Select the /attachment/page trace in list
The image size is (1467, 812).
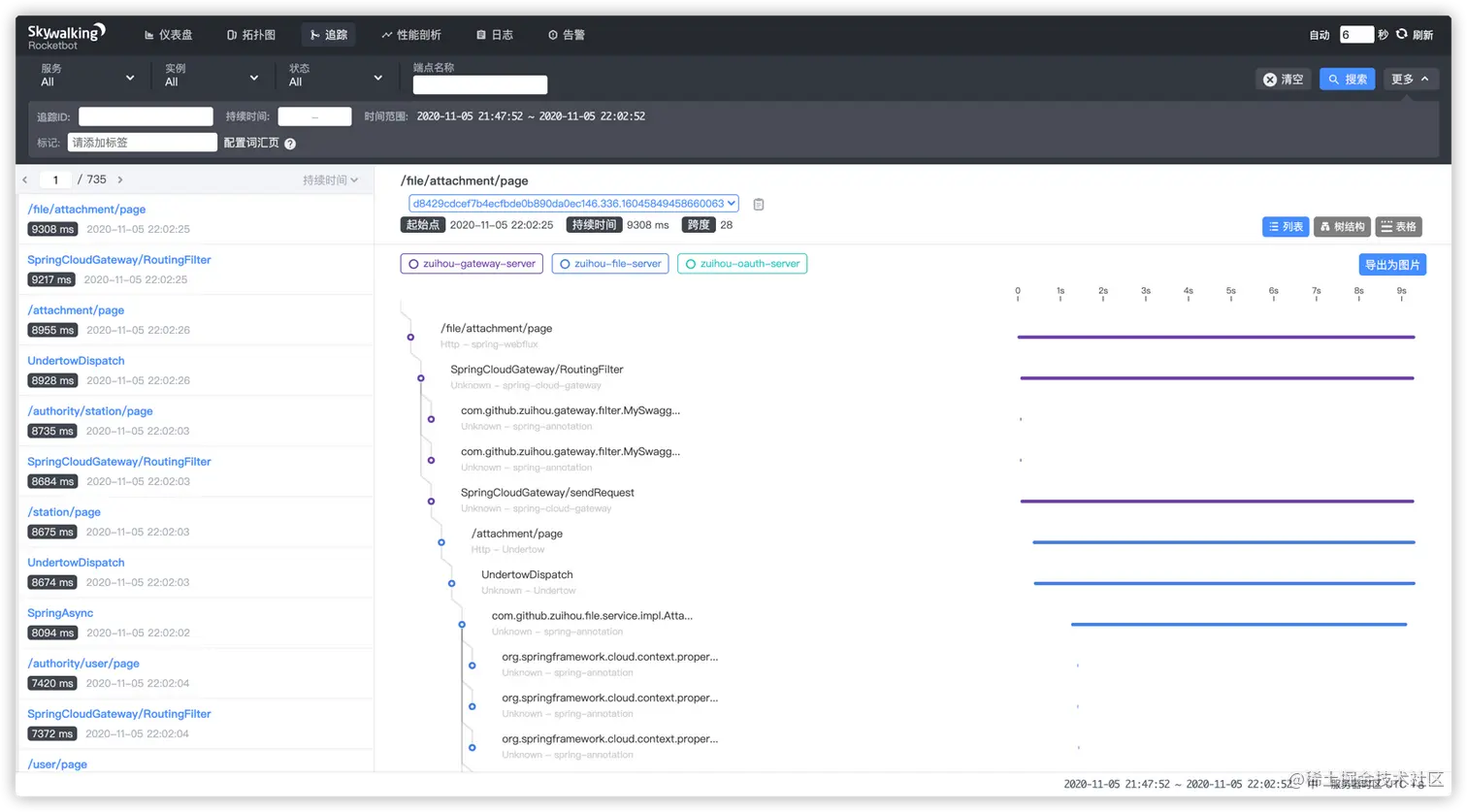pos(195,320)
